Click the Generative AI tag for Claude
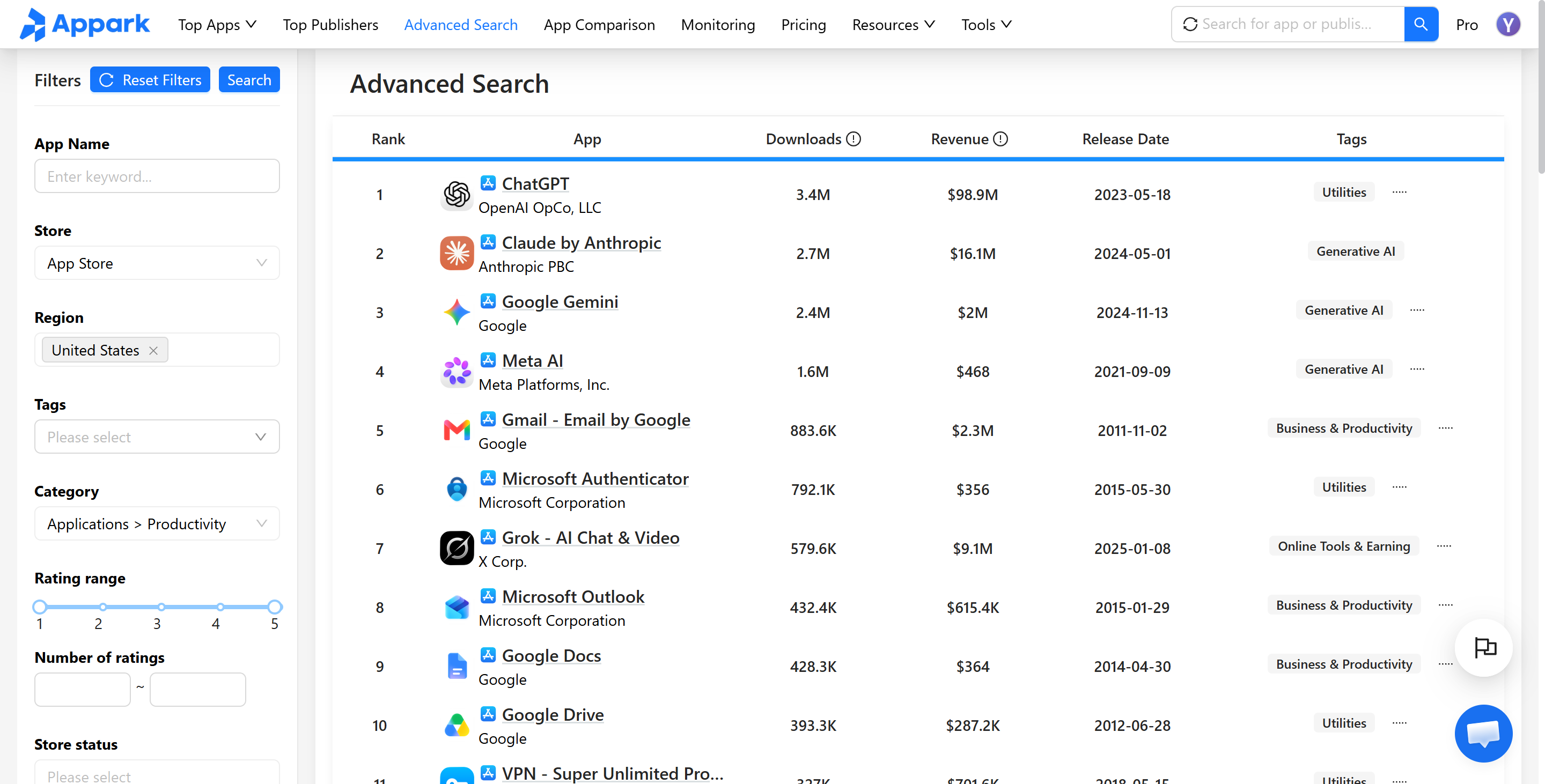The image size is (1545, 784). [1356, 251]
